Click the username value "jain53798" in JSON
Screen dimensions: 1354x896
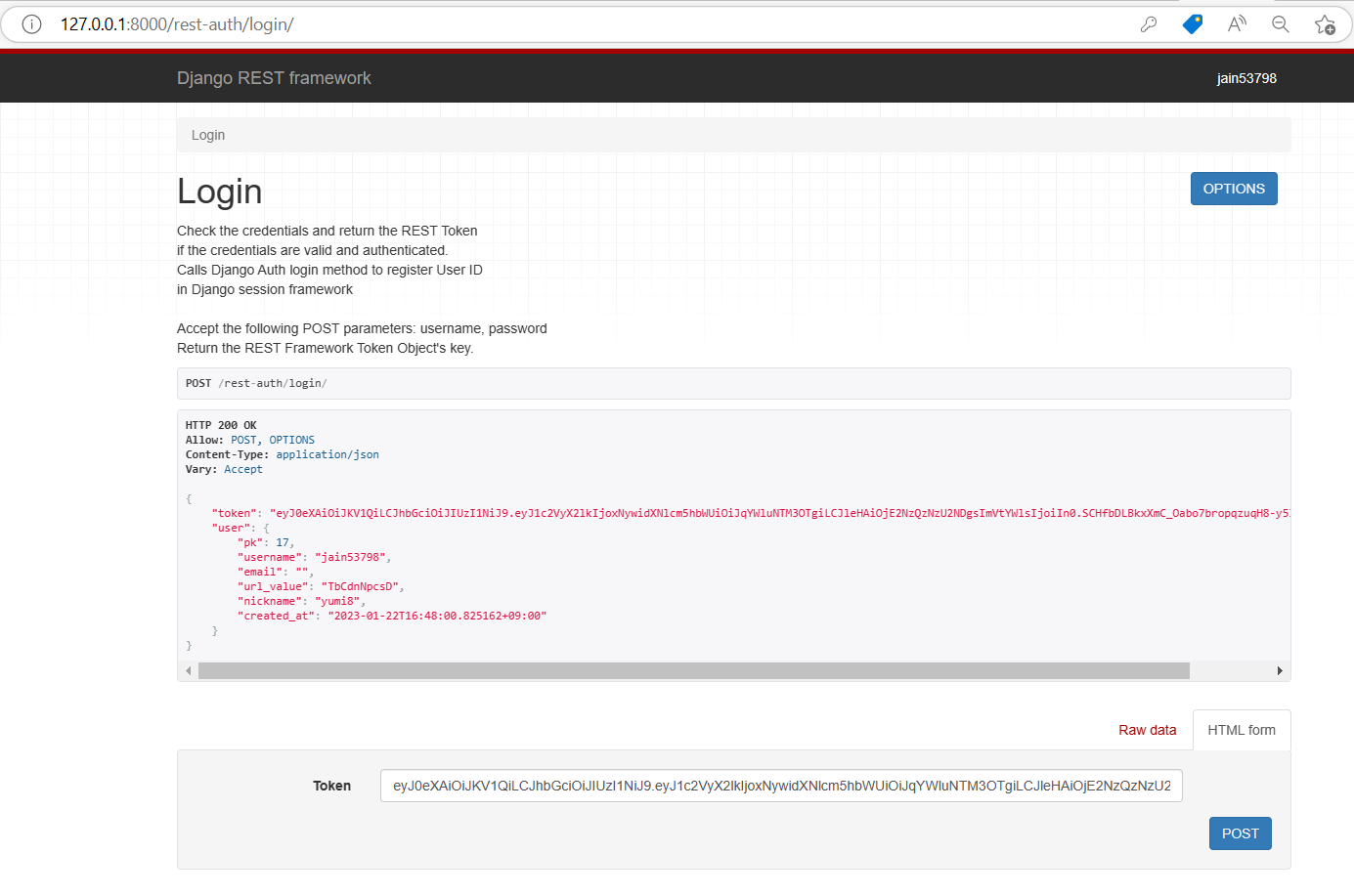click(x=351, y=557)
